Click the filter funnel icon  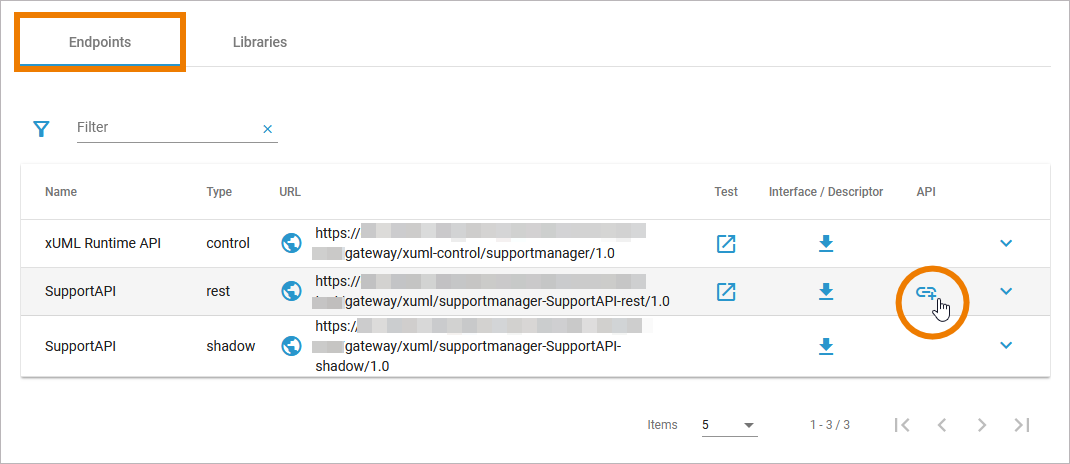click(x=41, y=129)
